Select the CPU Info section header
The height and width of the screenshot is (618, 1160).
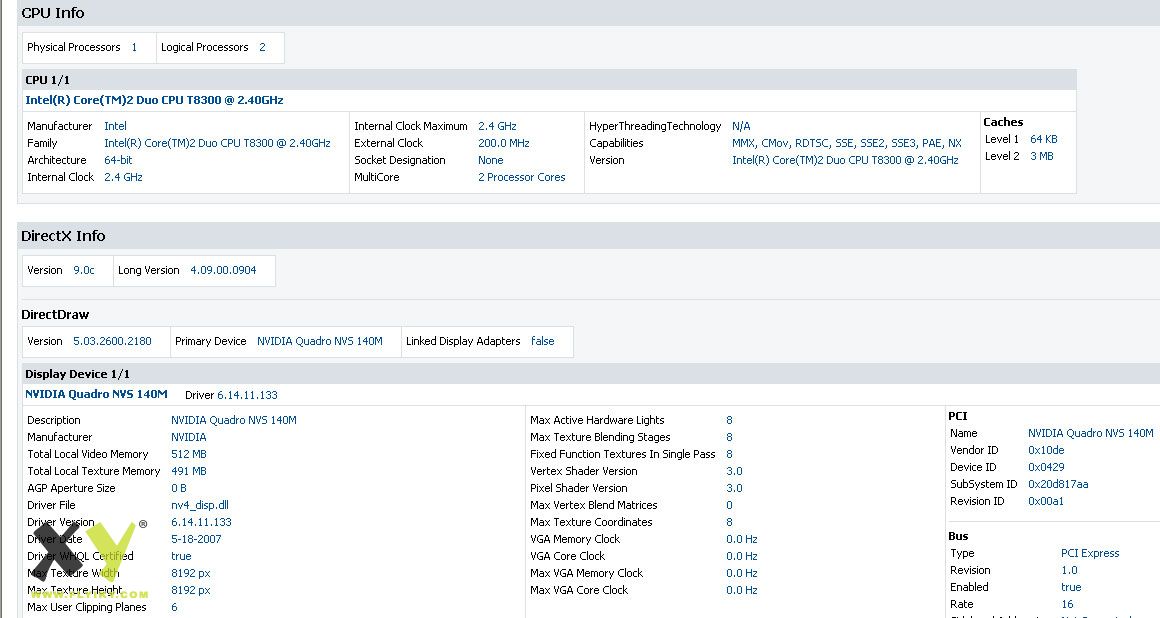point(53,13)
